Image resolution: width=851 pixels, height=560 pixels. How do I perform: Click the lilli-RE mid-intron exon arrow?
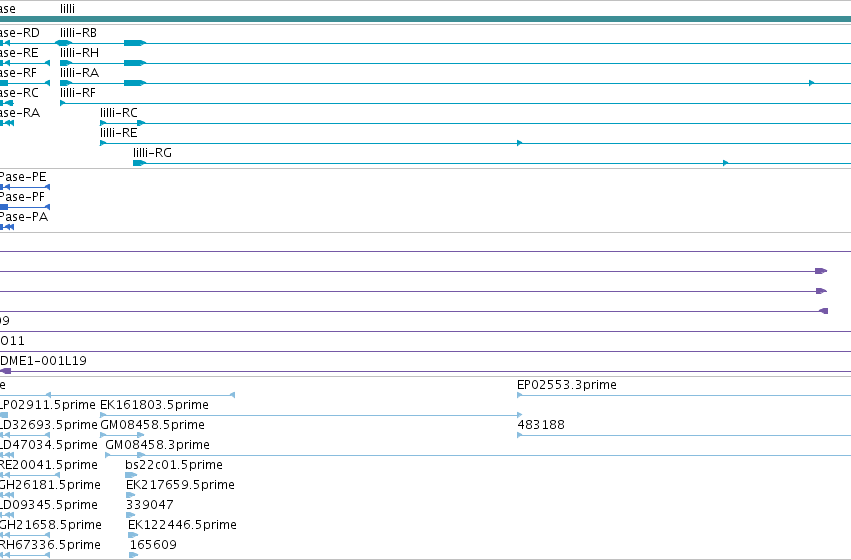(520, 143)
